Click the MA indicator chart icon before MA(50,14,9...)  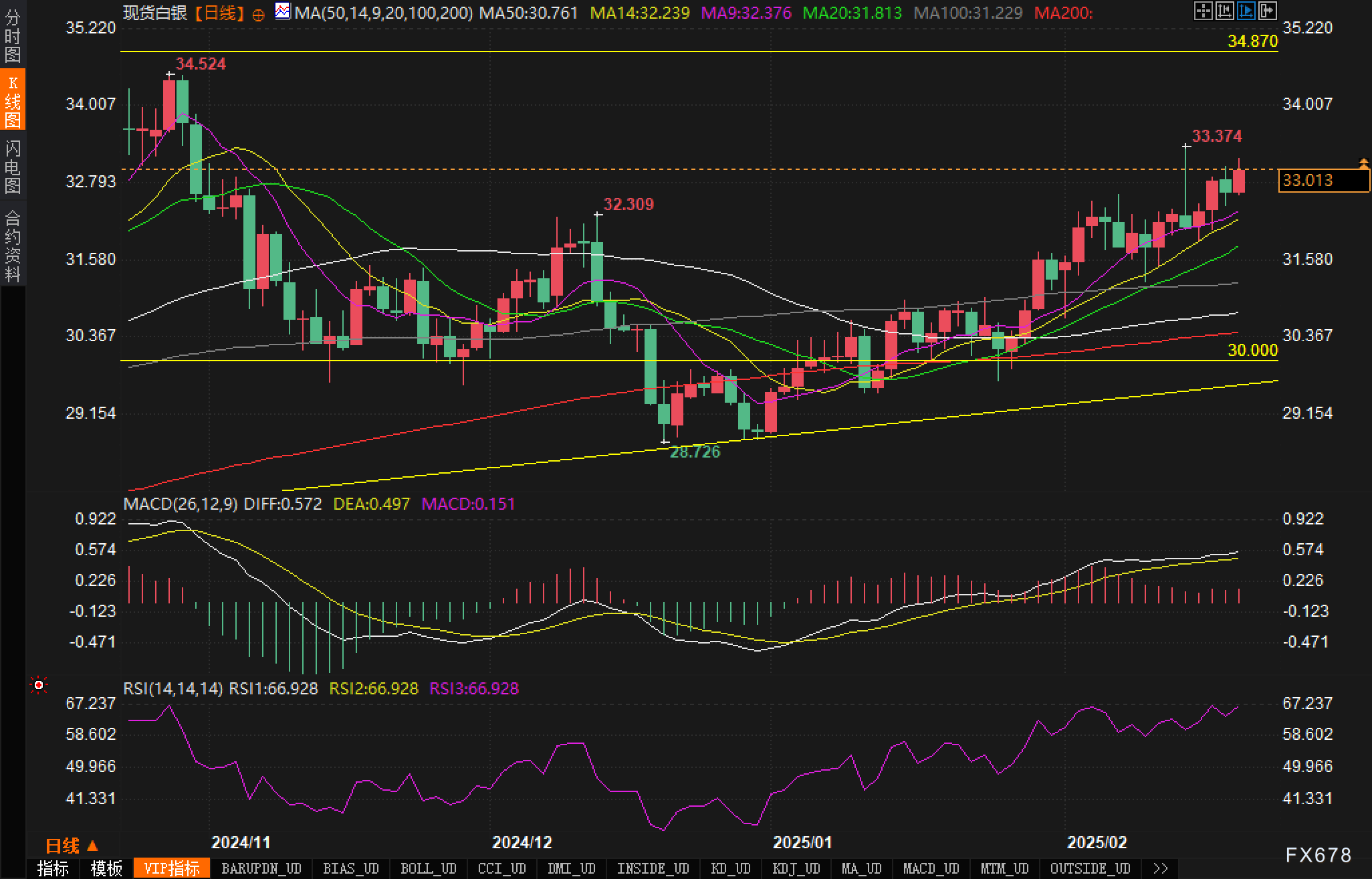click(x=283, y=11)
